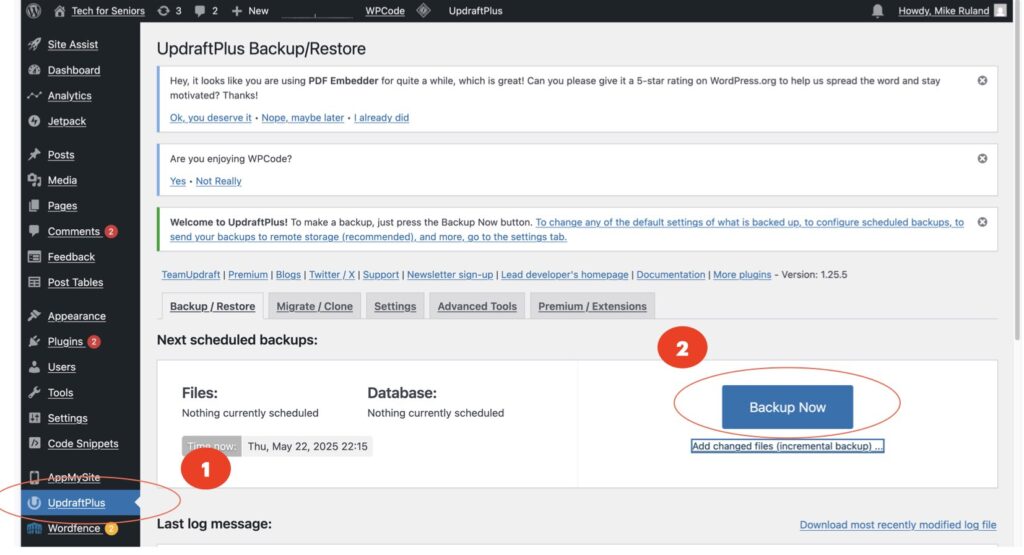Switch to the Migrate / Clone tab
Viewport: 1024px width, 555px height.
pos(314,306)
